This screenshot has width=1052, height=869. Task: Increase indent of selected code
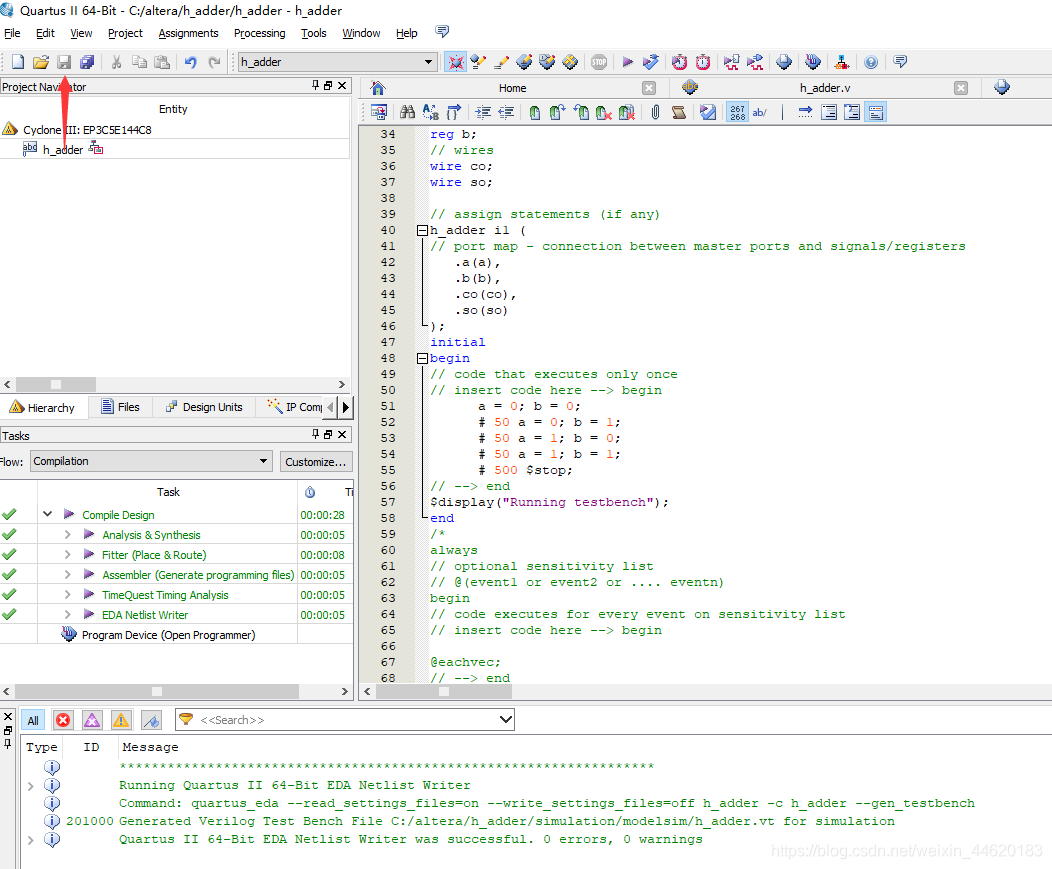click(483, 112)
